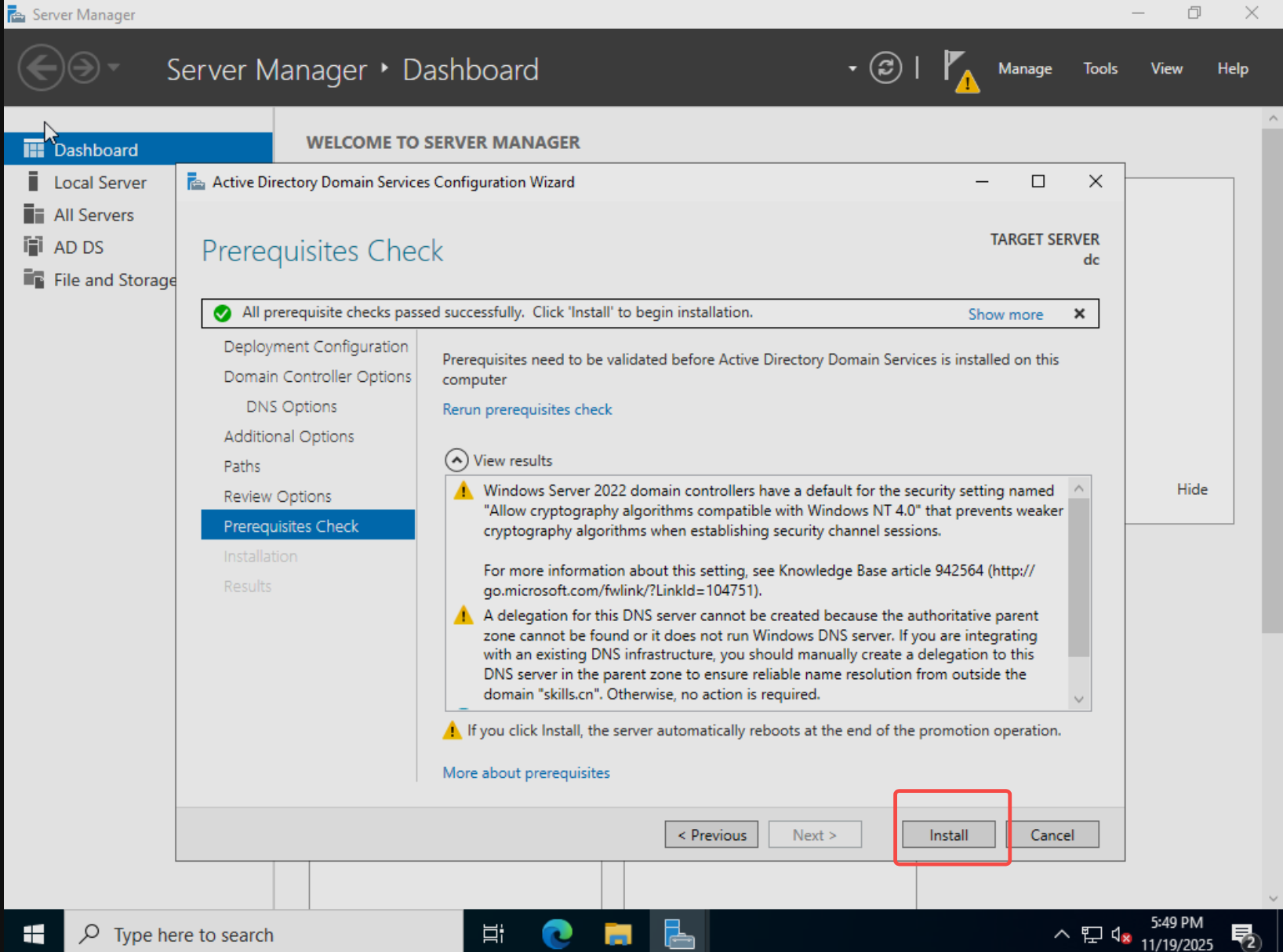1283x952 pixels.
Task: Select the Prerequisites Check step
Action: [x=308, y=525]
